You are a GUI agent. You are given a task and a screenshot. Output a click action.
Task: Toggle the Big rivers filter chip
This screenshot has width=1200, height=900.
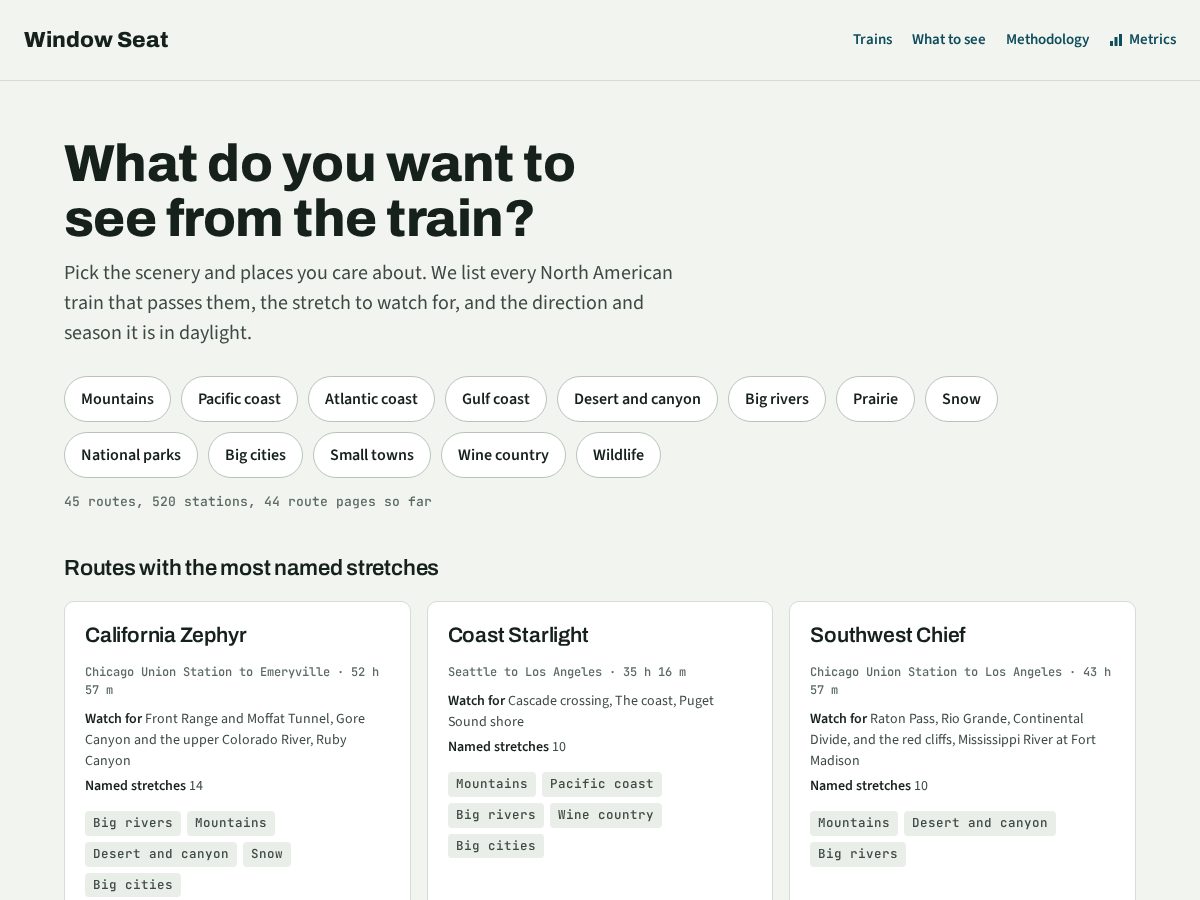point(777,399)
